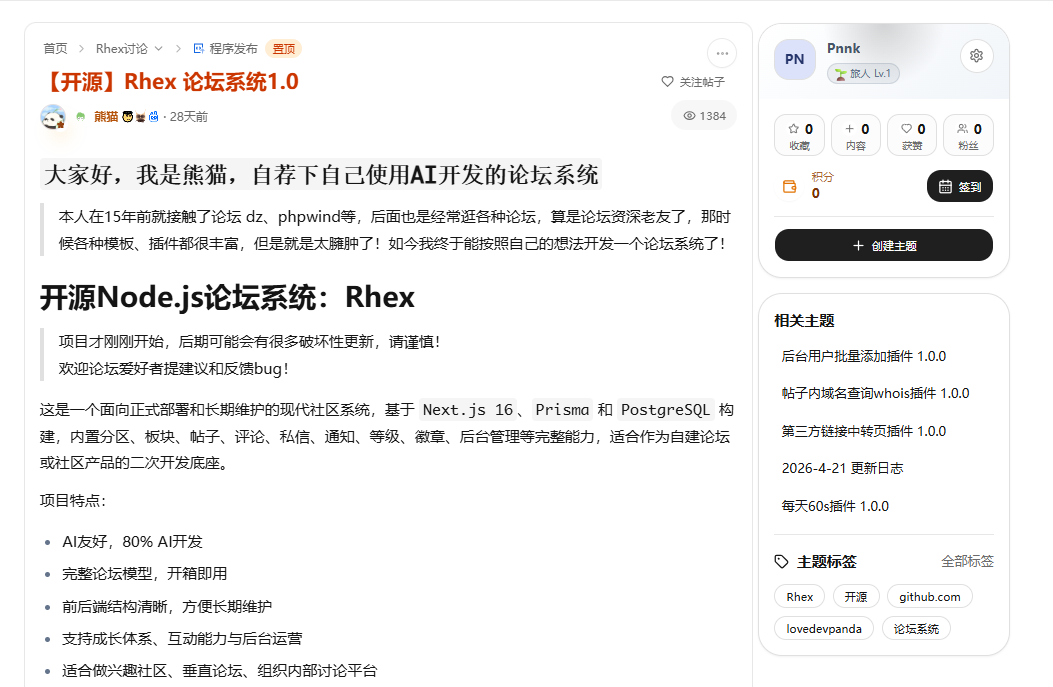Screen dimensions: 1053x687
Task: Click the 熊猫 author avatar
Action: pyautogui.click(x=53, y=117)
